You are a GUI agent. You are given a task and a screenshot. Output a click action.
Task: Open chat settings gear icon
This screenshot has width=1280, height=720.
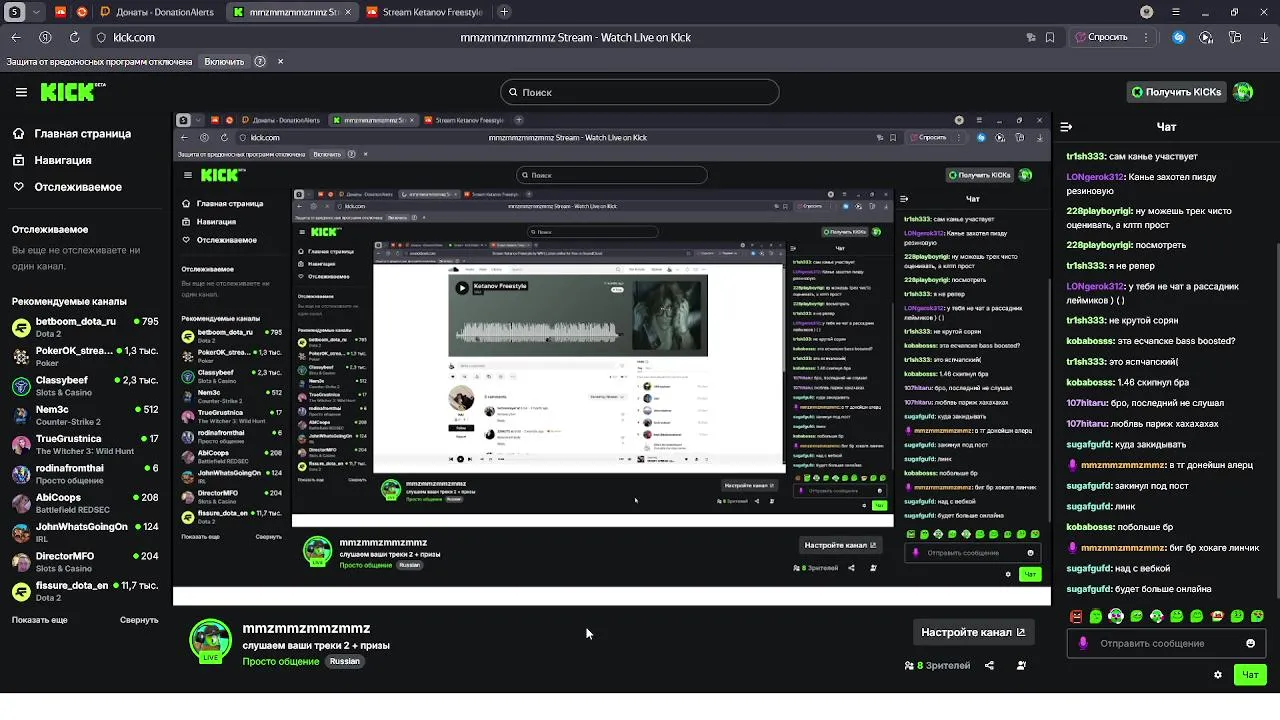tap(1217, 675)
